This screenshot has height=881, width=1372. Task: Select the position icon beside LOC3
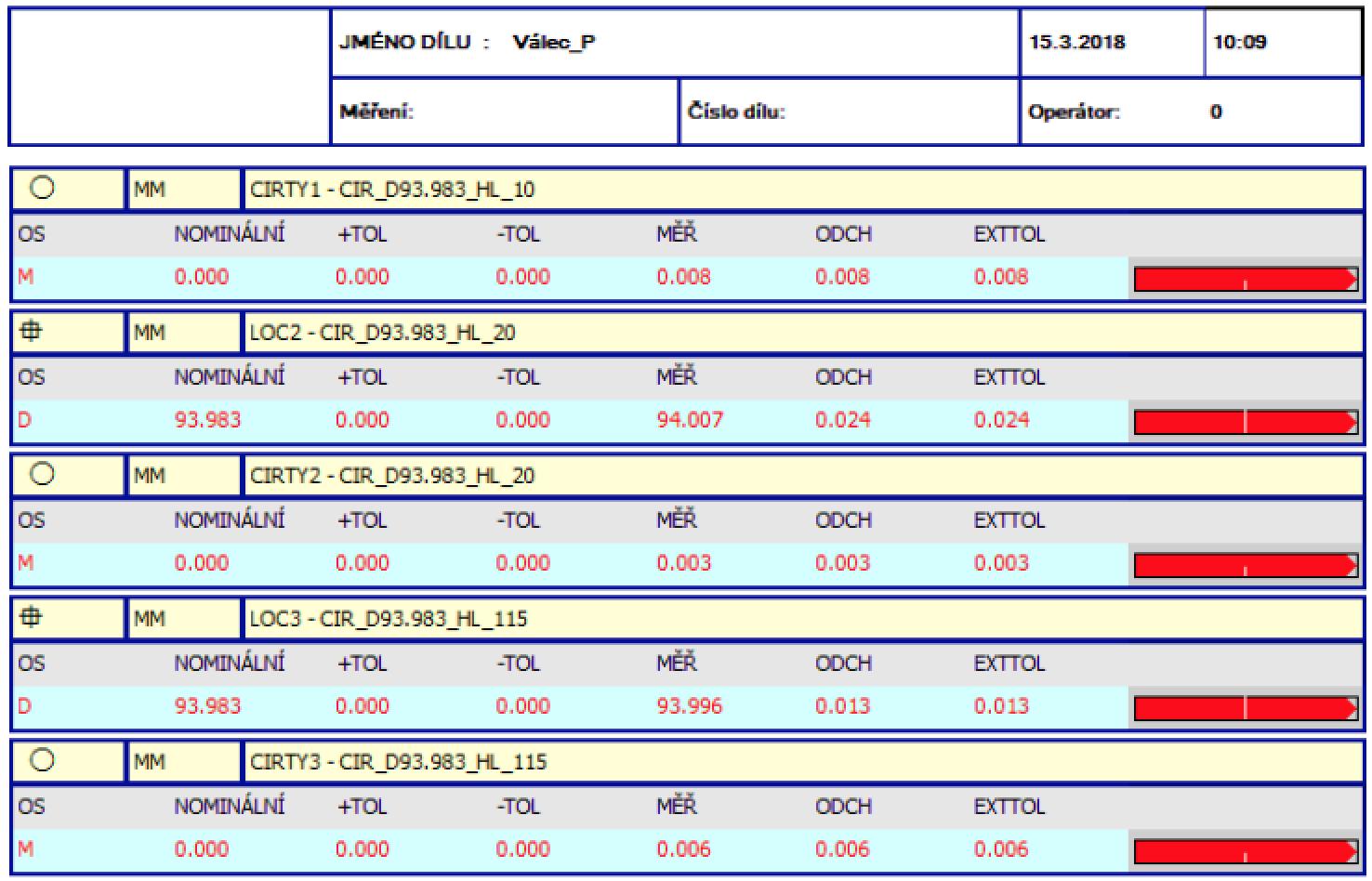[32, 617]
